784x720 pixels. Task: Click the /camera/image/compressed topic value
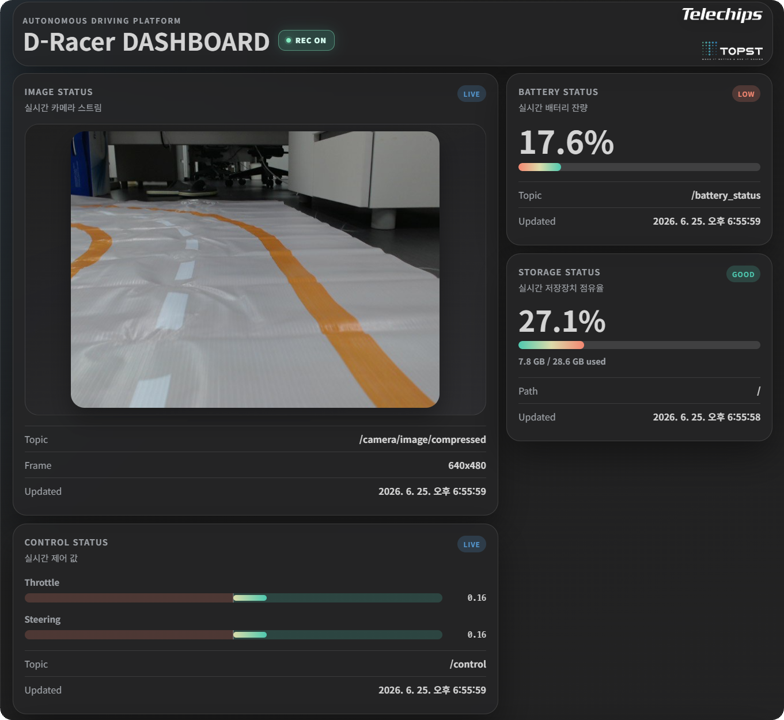coord(422,440)
